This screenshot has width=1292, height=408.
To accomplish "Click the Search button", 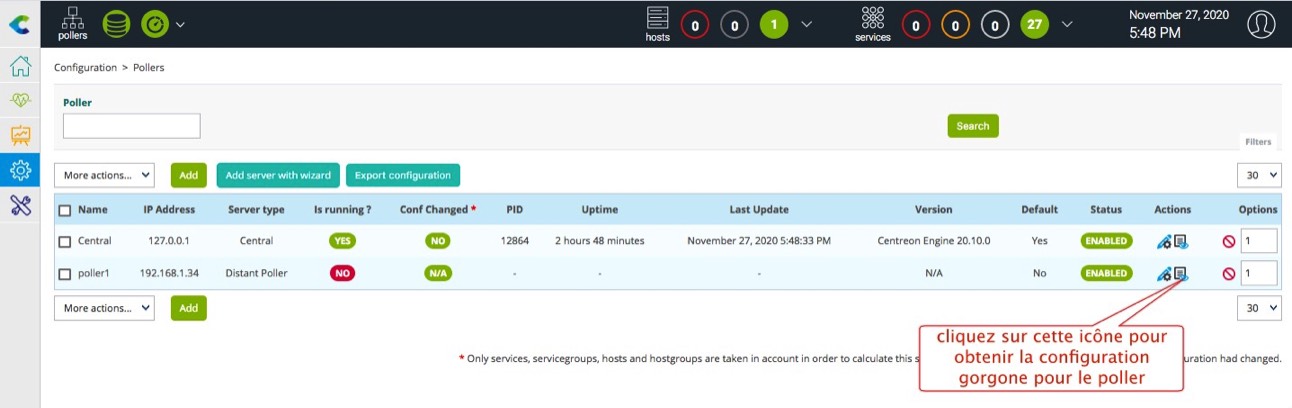I will 972,126.
